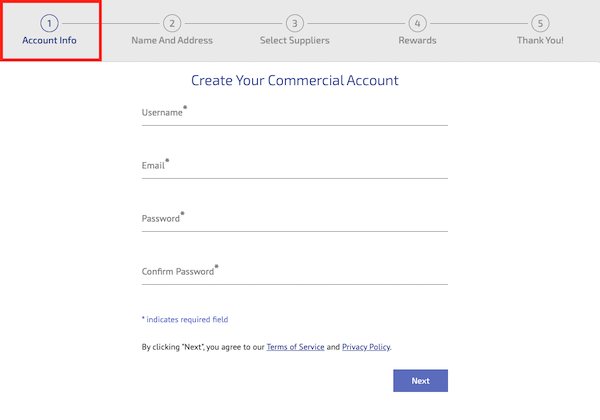Click the Confirm Password field
Screen dimensions: 600x420
pos(295,273)
